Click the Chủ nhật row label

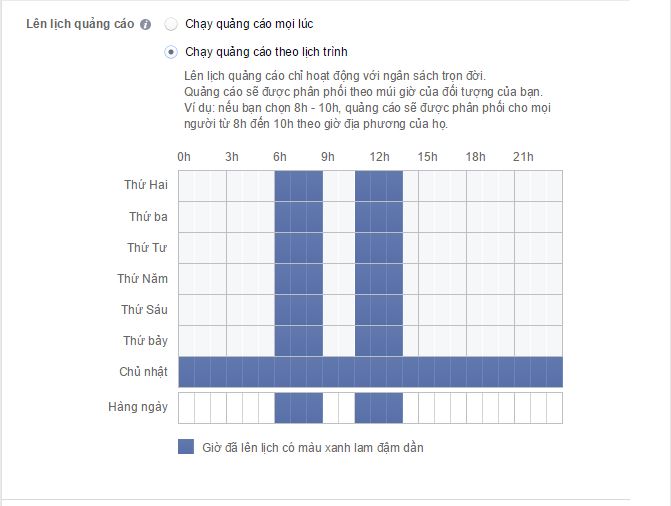(143, 372)
